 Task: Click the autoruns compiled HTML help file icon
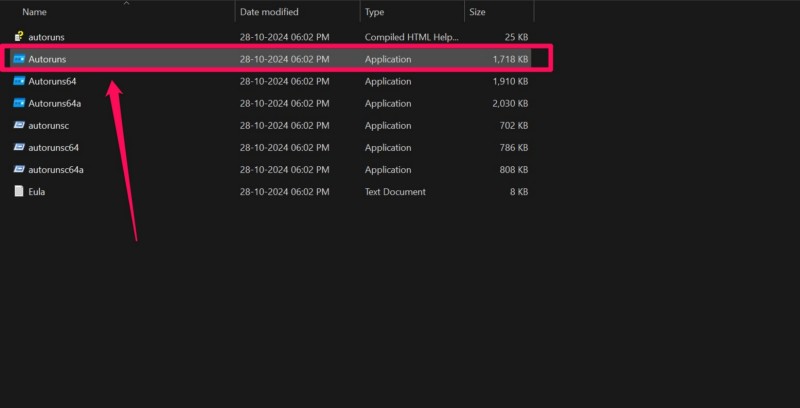click(x=19, y=37)
